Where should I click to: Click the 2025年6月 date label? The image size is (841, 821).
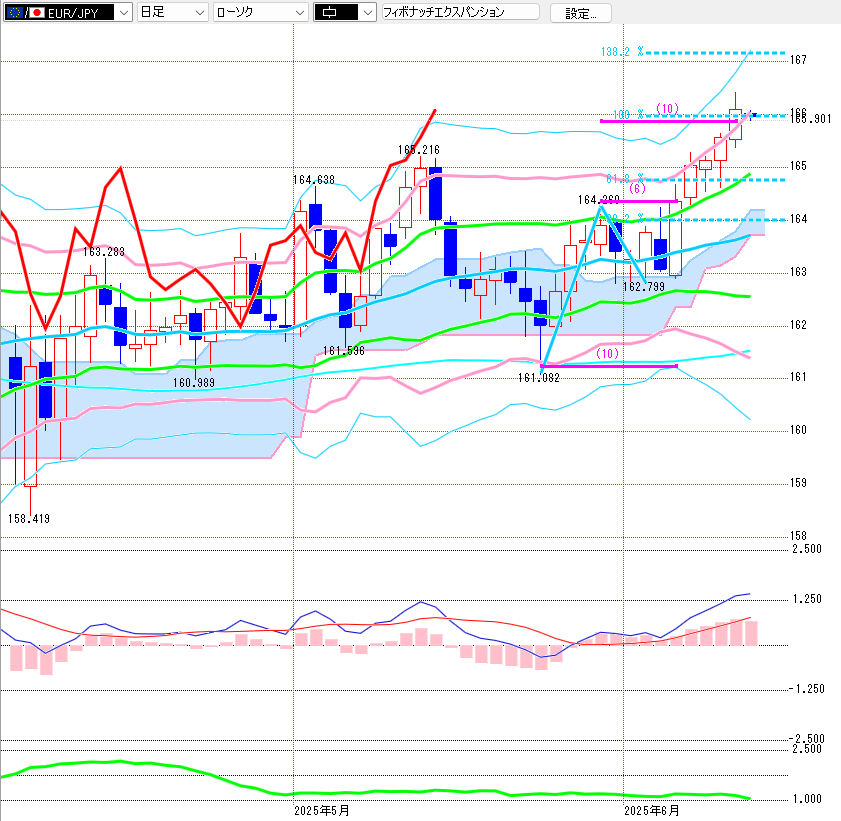pos(652,810)
